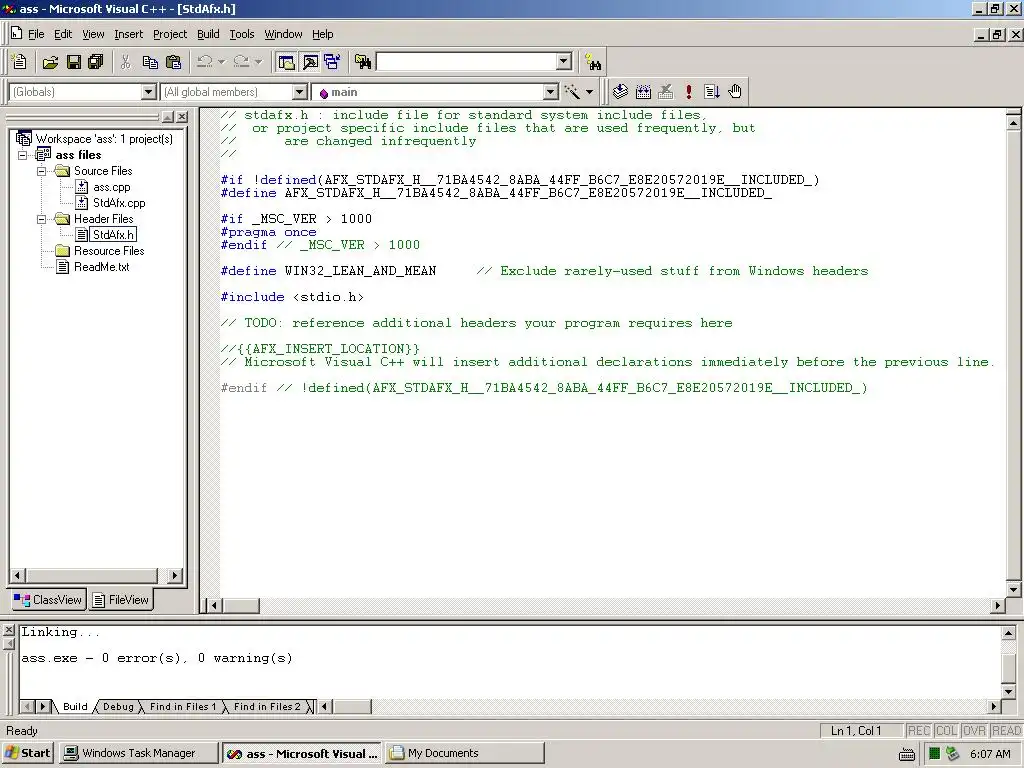
Task: Toggle the Output window icon
Action: tap(310, 62)
